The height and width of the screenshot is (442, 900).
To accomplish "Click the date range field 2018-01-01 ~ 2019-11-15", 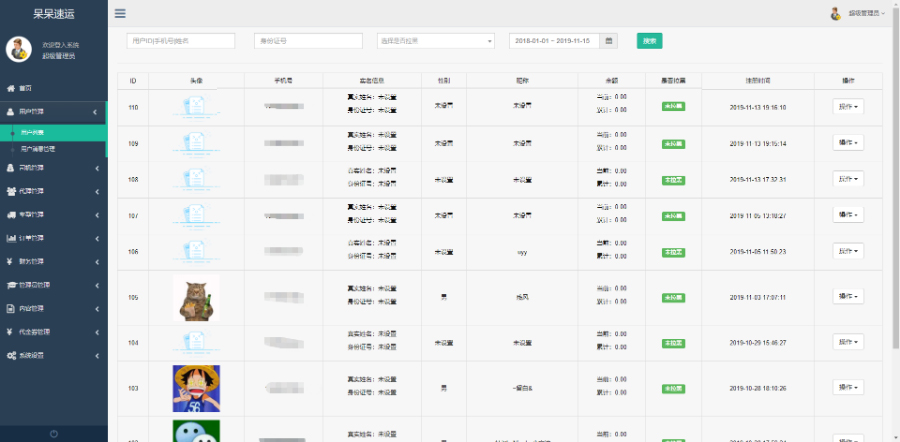I will point(555,41).
